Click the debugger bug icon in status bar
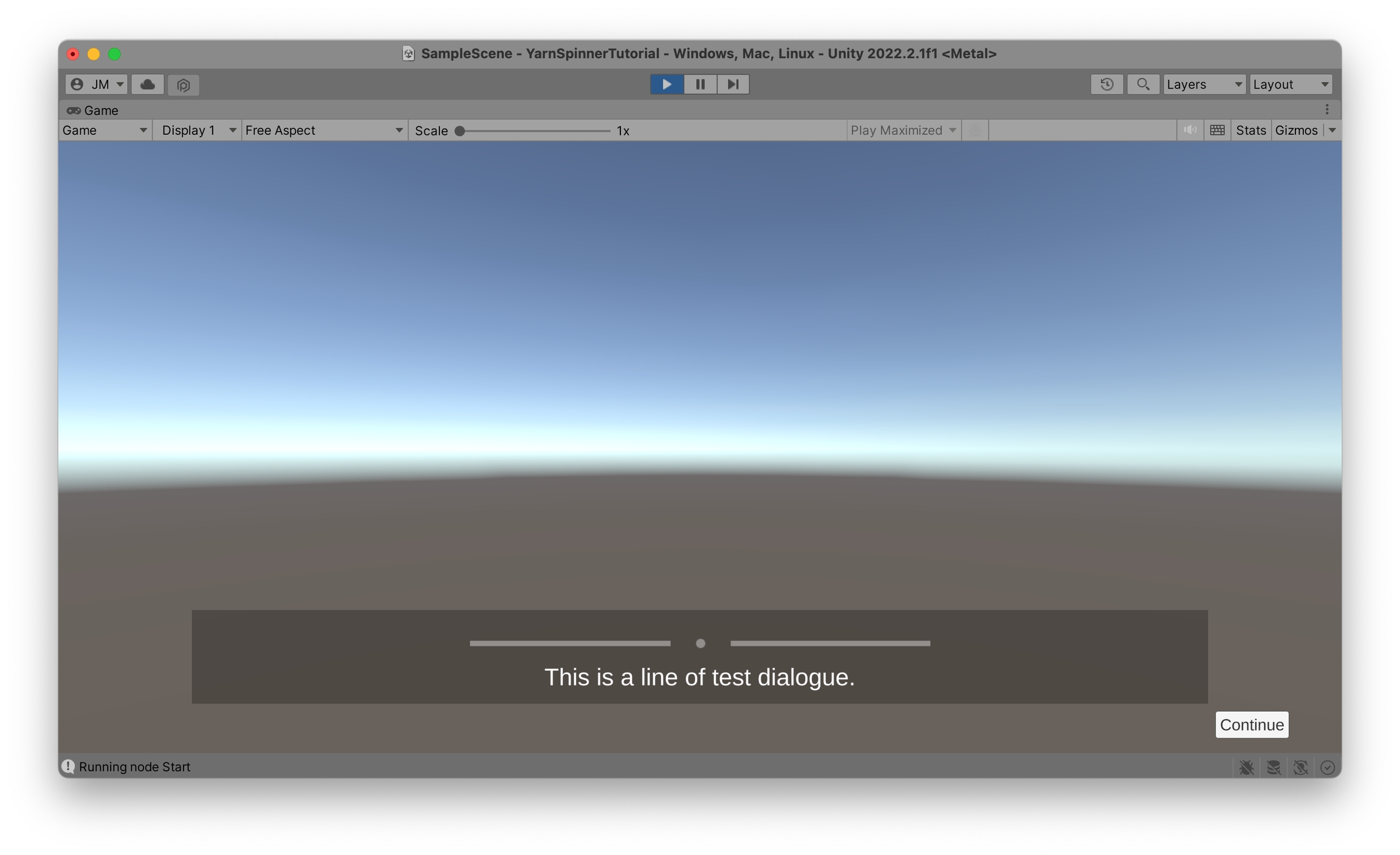The image size is (1400, 855). [x=1246, y=767]
